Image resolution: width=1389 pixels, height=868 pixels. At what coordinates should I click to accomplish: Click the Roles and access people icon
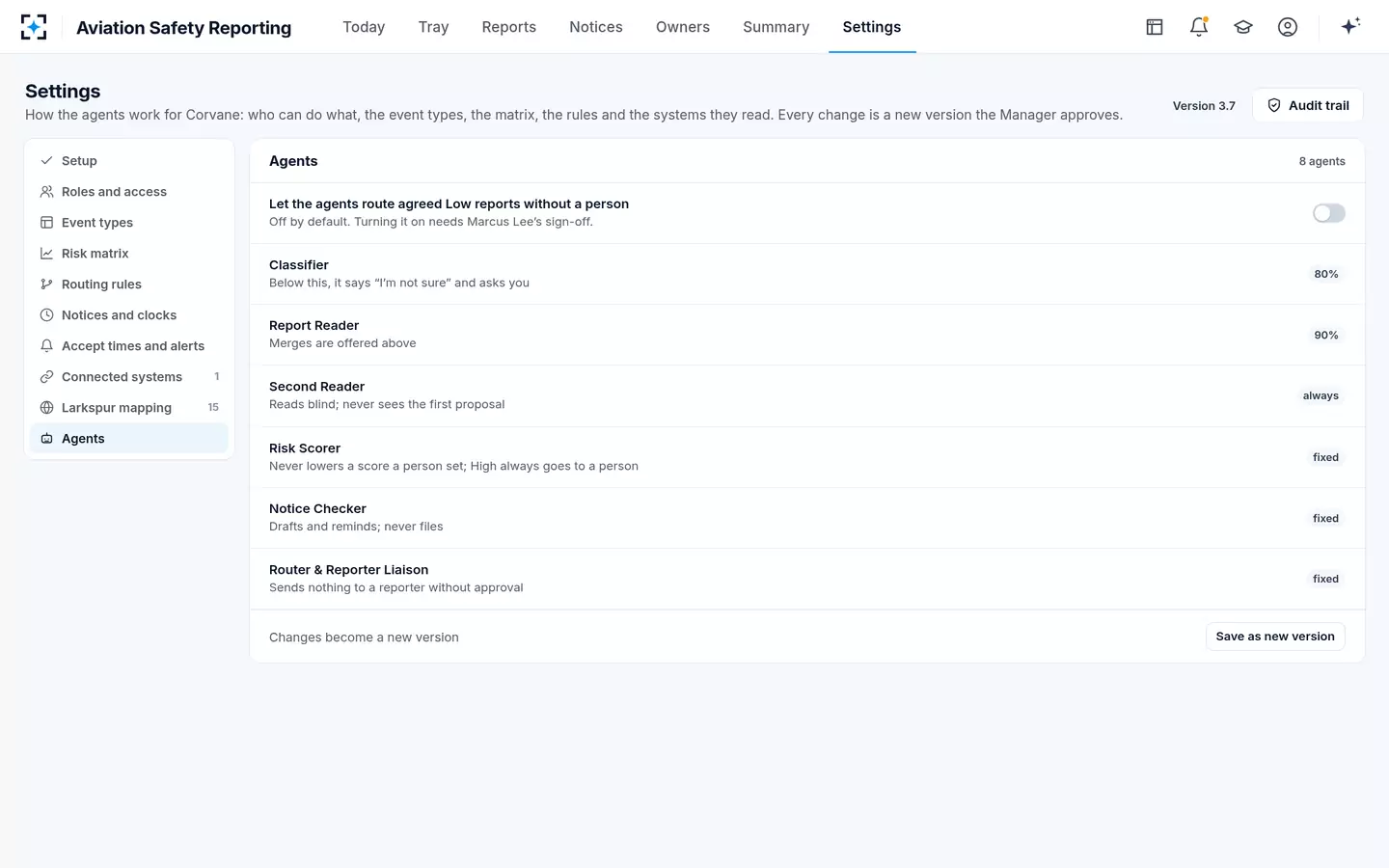[46, 192]
